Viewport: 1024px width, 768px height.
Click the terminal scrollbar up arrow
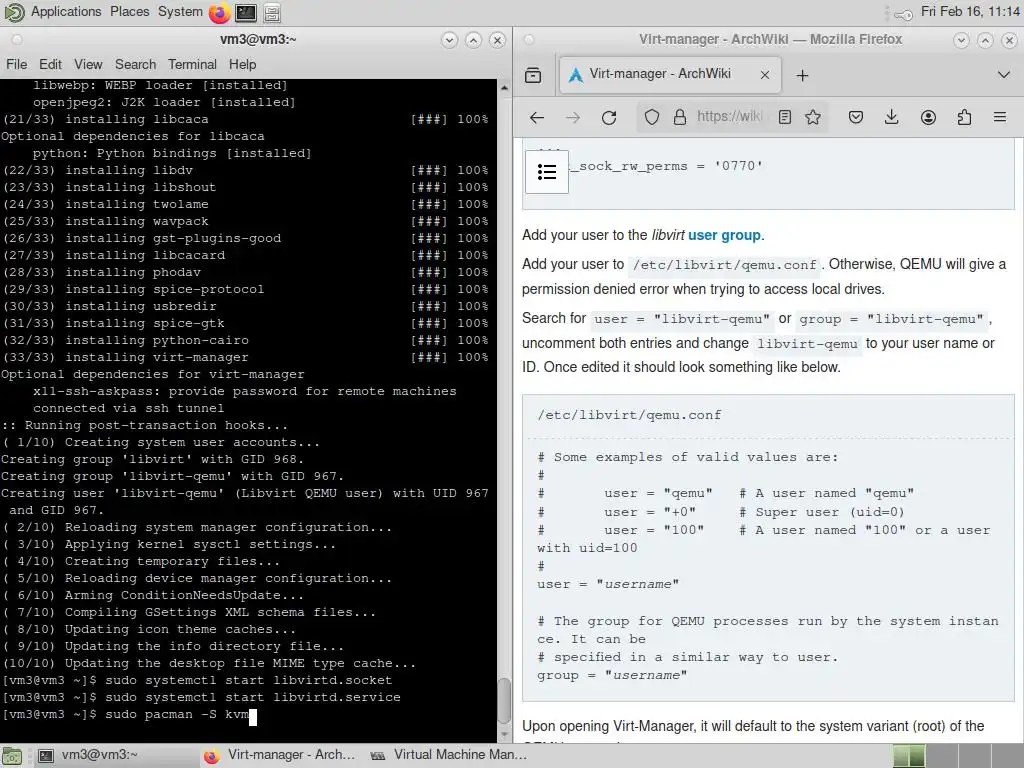tap(504, 87)
